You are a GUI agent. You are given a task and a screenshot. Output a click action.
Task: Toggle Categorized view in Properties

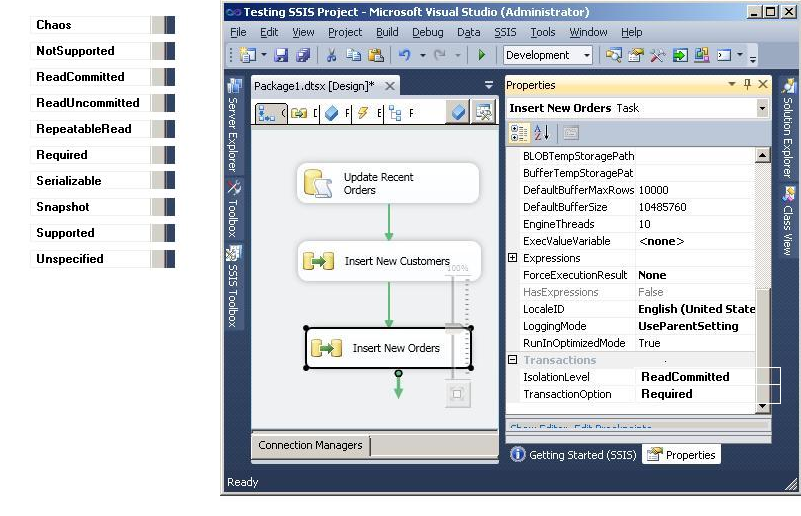point(519,133)
